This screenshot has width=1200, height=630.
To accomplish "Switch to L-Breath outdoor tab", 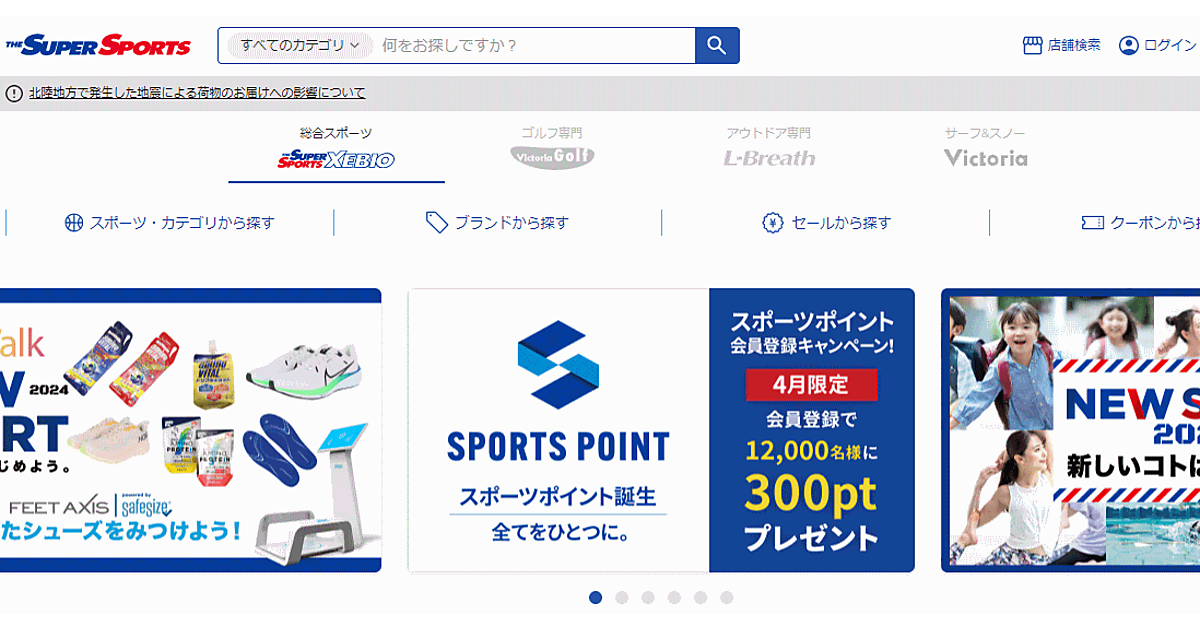I will 769,149.
